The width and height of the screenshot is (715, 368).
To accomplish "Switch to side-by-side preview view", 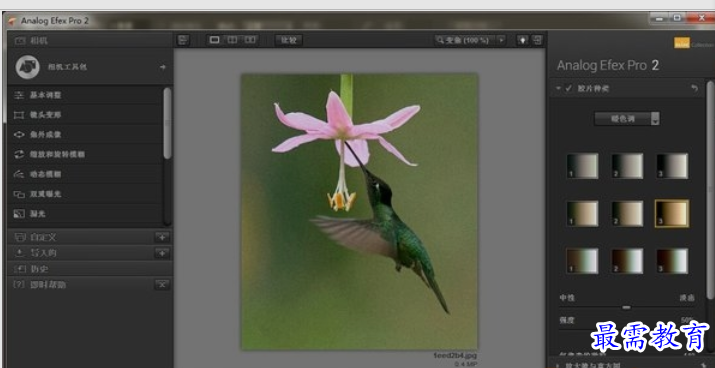I will point(250,40).
